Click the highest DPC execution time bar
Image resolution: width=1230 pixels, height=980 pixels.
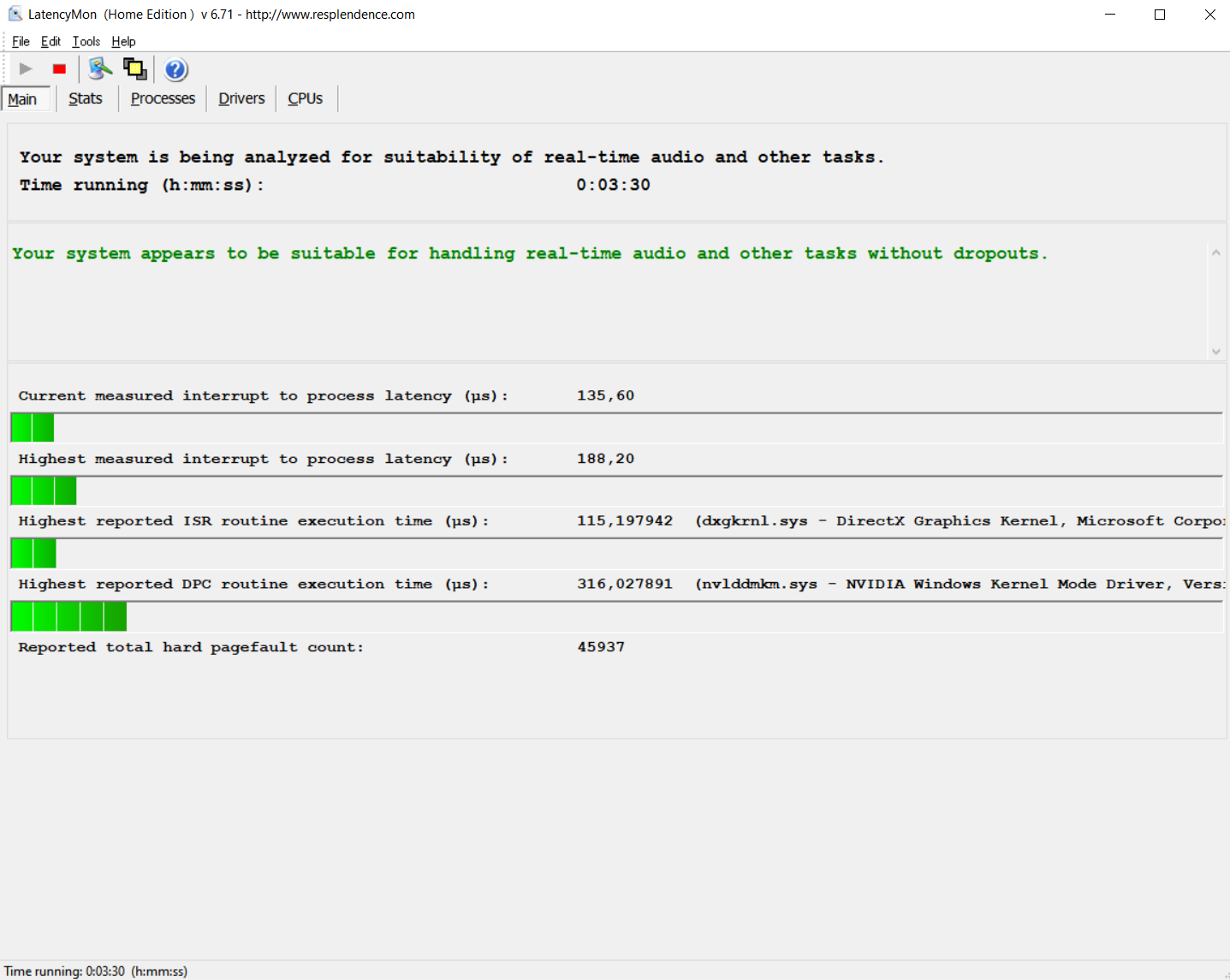coord(616,616)
